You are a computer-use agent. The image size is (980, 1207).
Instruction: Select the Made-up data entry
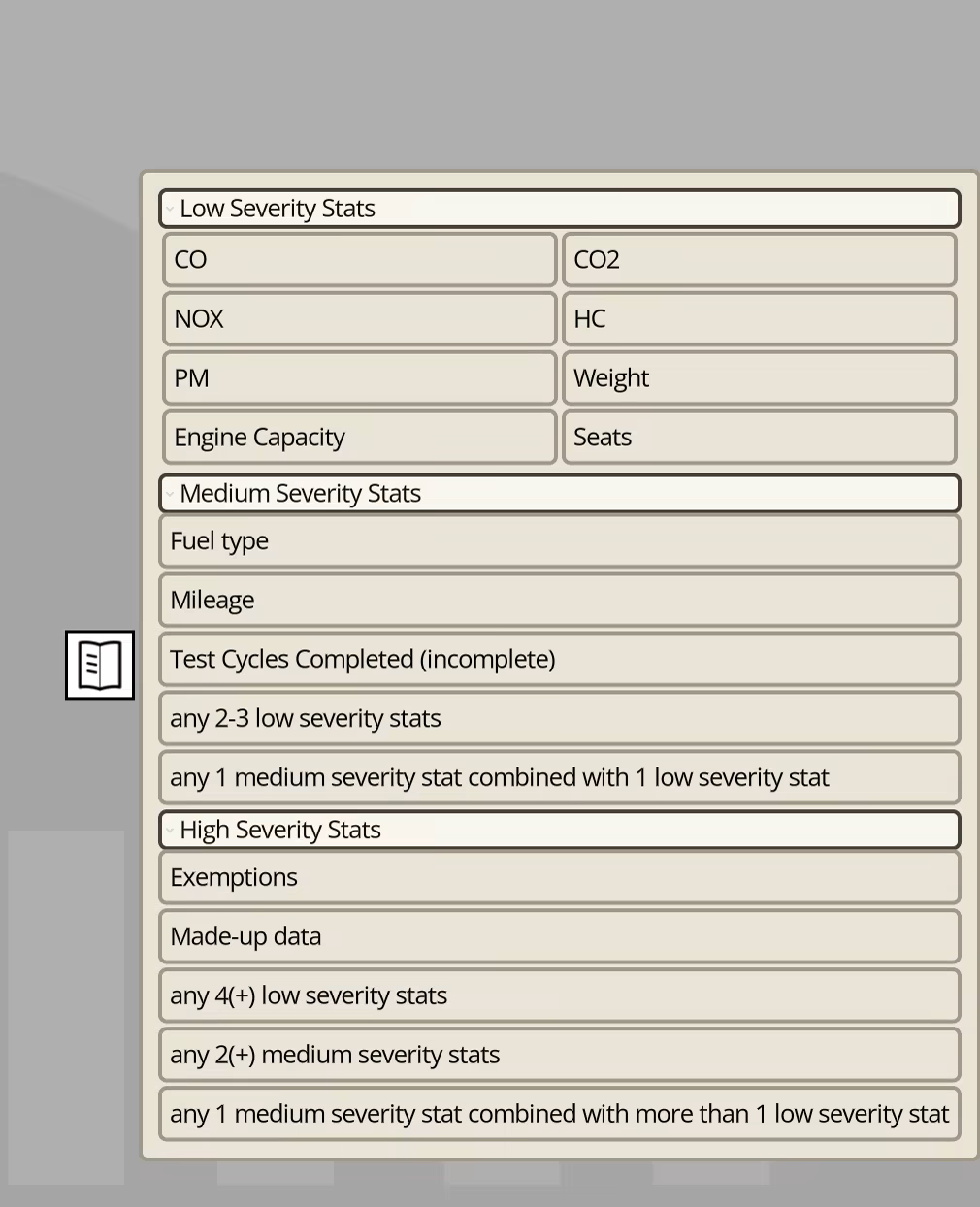click(559, 937)
